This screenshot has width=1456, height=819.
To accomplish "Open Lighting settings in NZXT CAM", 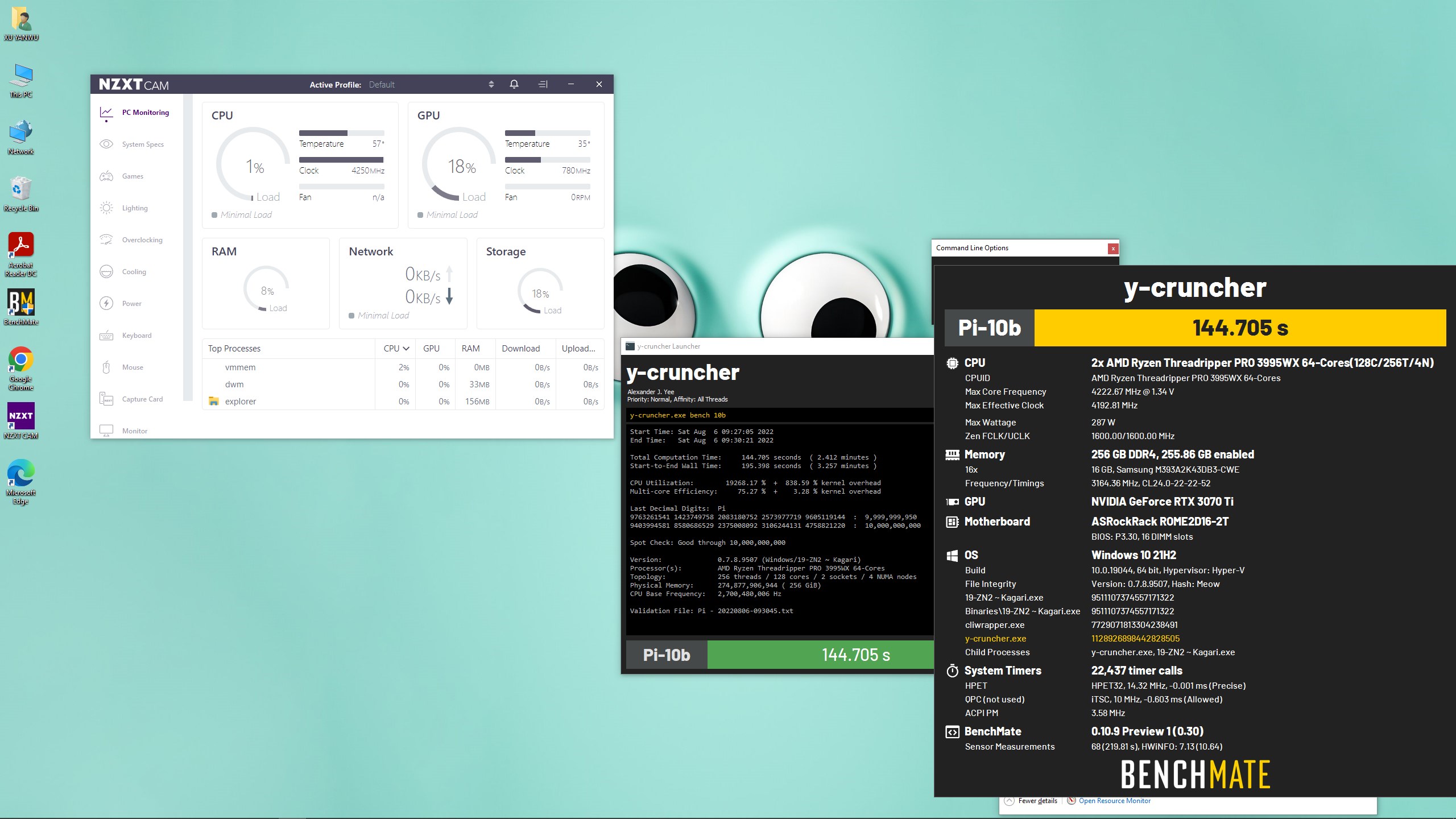I will 124,208.
